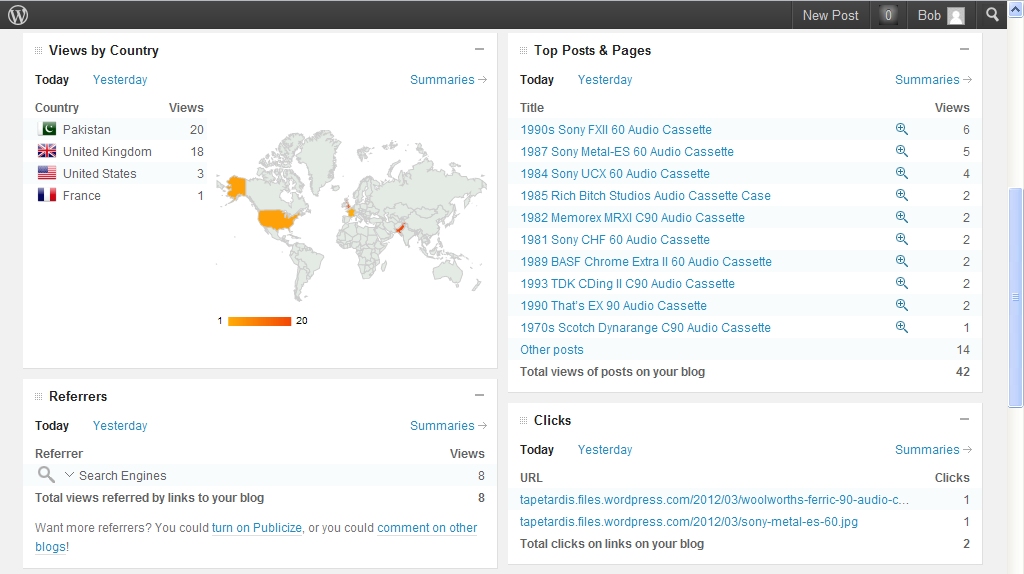Click New Post in the admin bar
This screenshot has height=574, width=1024.
(830, 15)
